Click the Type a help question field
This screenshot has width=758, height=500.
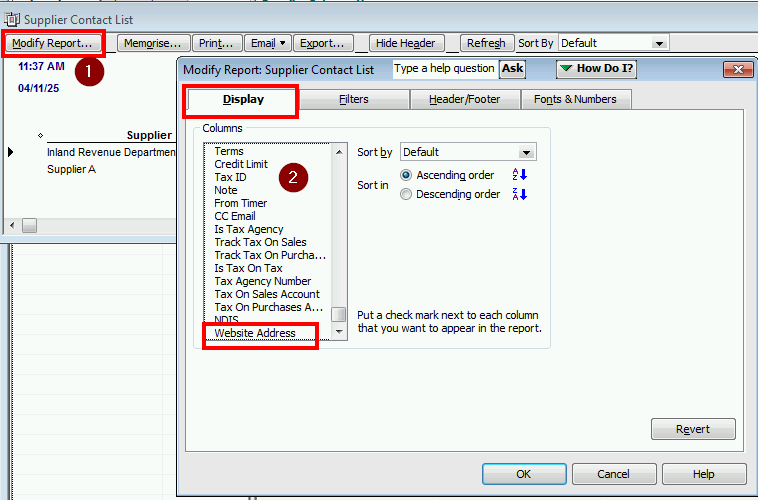[445, 69]
